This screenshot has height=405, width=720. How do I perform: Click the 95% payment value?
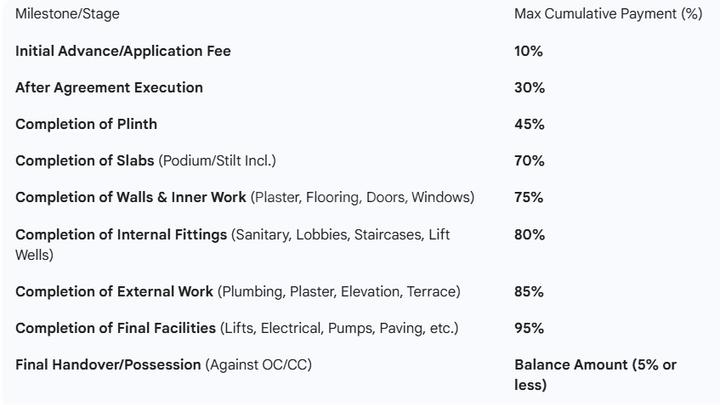point(529,328)
